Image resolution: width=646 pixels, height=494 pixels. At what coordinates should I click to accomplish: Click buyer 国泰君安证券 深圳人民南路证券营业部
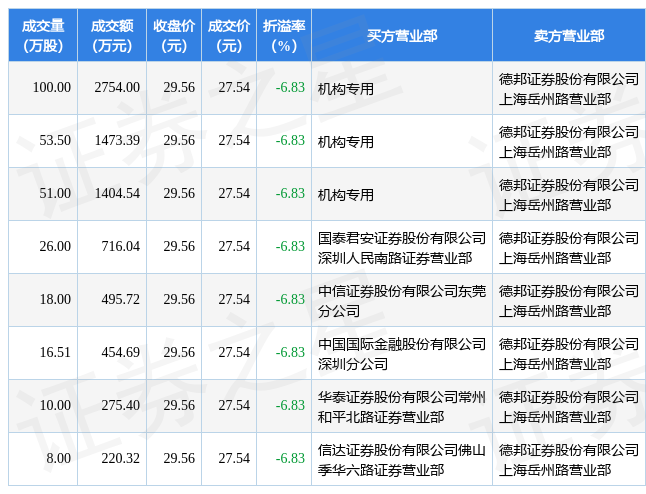[x=402, y=248]
